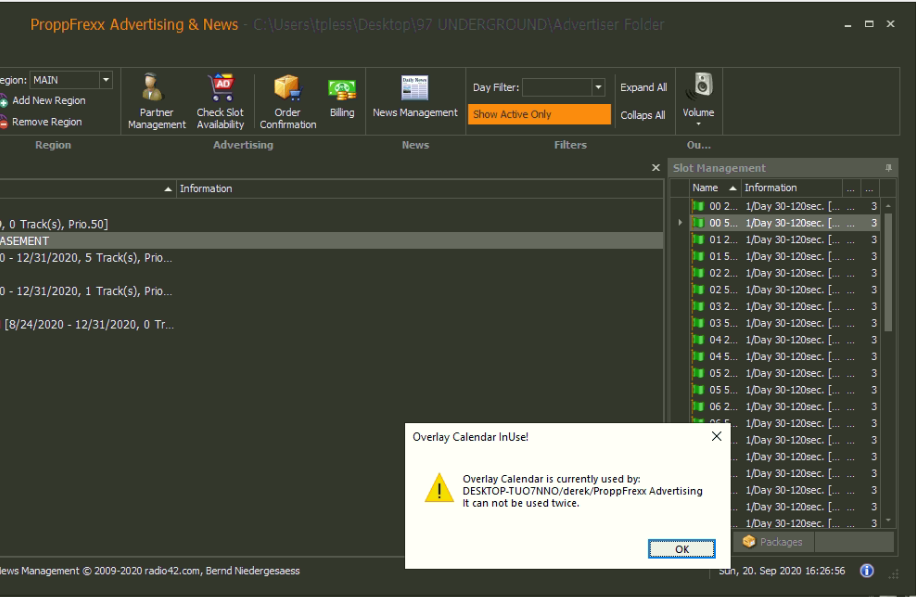
Task: Open the Billing tool
Action: pyautogui.click(x=342, y=96)
